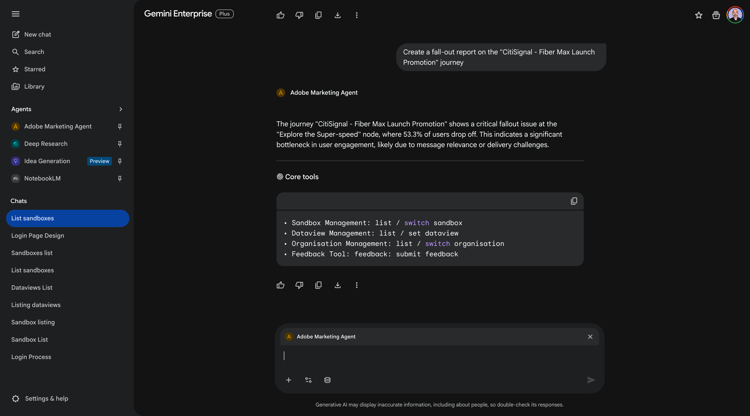Copy the response below the code block
750x416 pixels.
pyautogui.click(x=319, y=285)
